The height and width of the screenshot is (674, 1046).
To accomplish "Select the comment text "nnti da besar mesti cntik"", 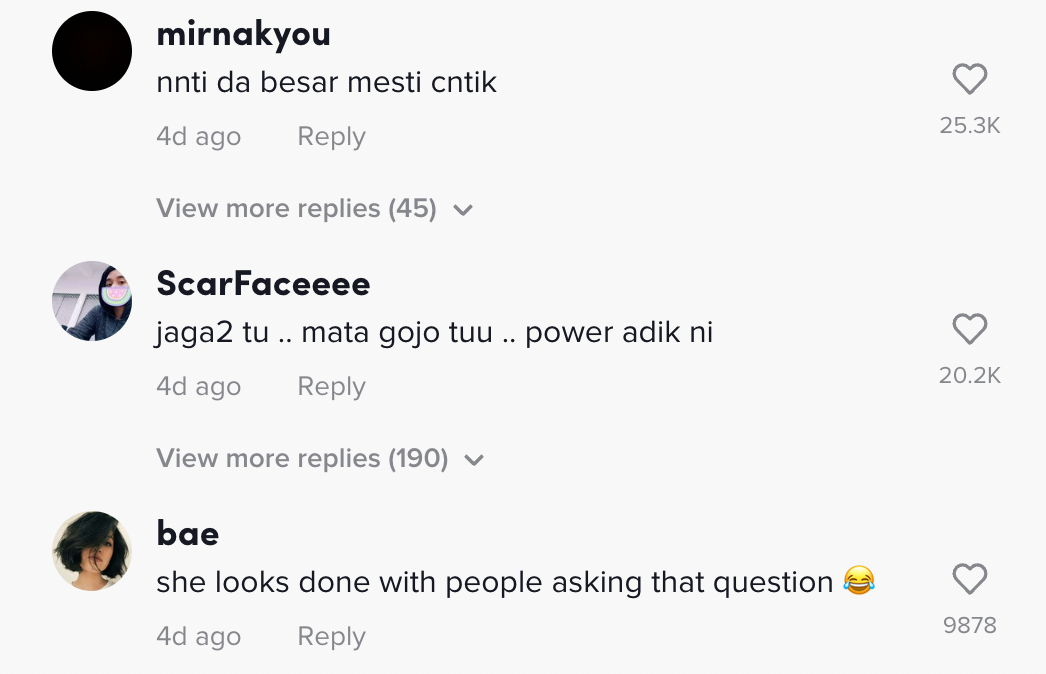I will click(326, 82).
